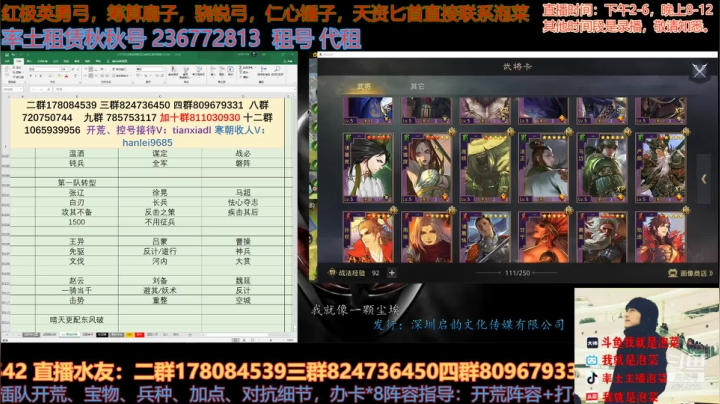The image size is (720, 404).
Task: Select the cell containing 张辽
Action: tap(77, 192)
